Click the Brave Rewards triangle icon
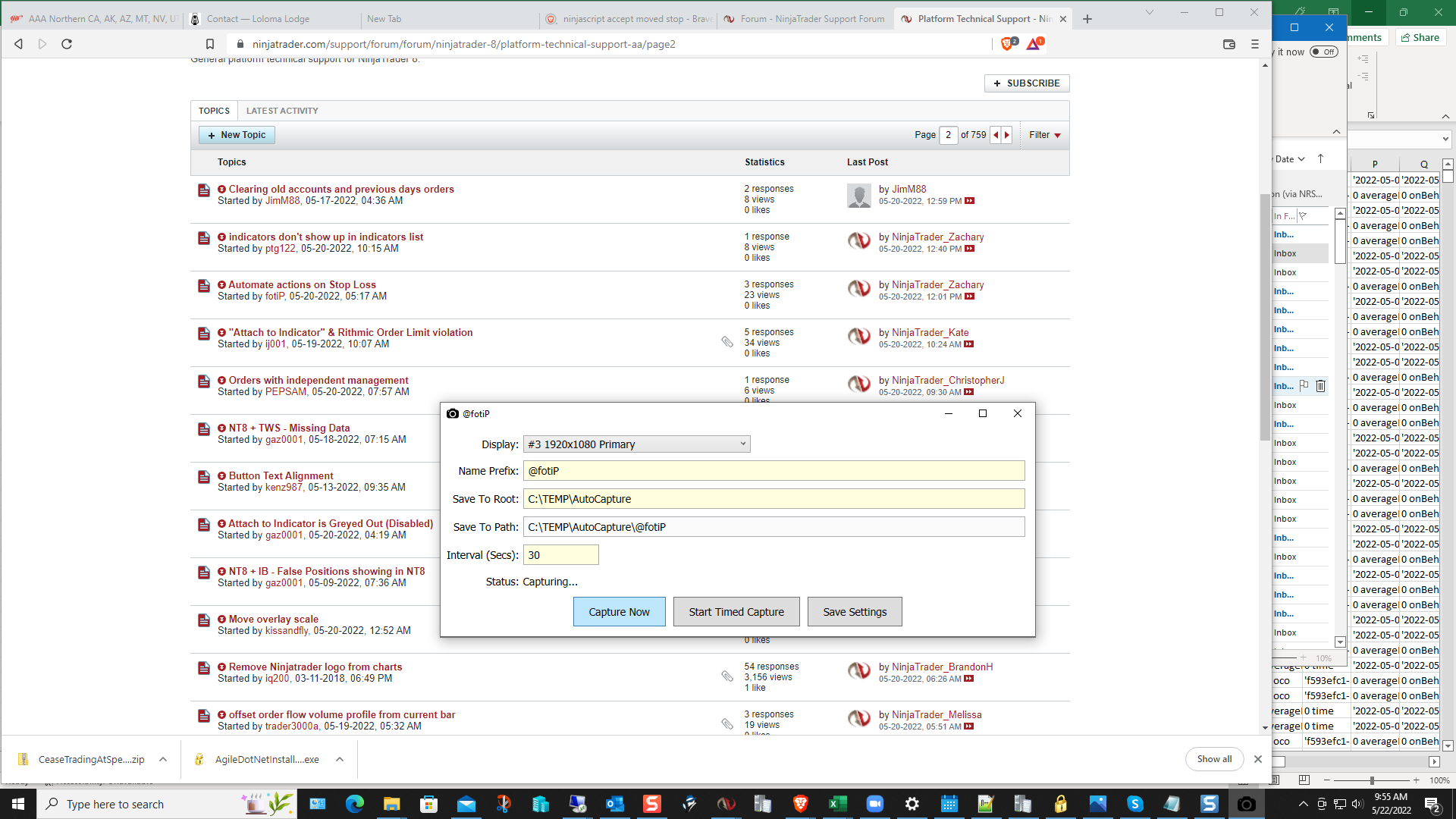The image size is (1456, 819). [1034, 44]
